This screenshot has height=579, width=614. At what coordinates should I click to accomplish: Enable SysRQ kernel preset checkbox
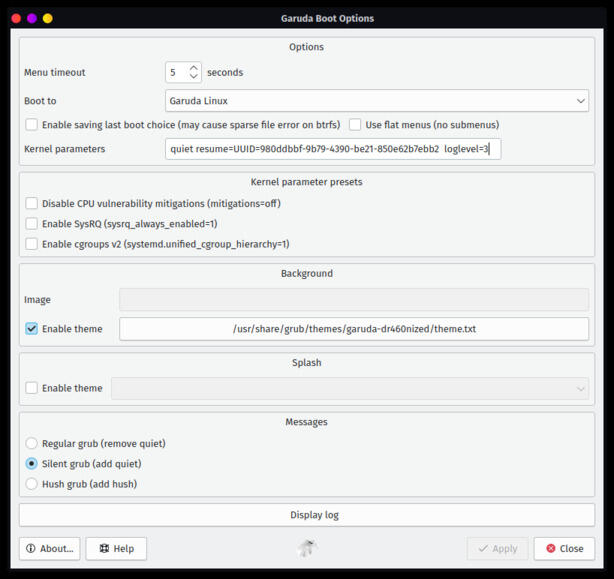click(31, 224)
